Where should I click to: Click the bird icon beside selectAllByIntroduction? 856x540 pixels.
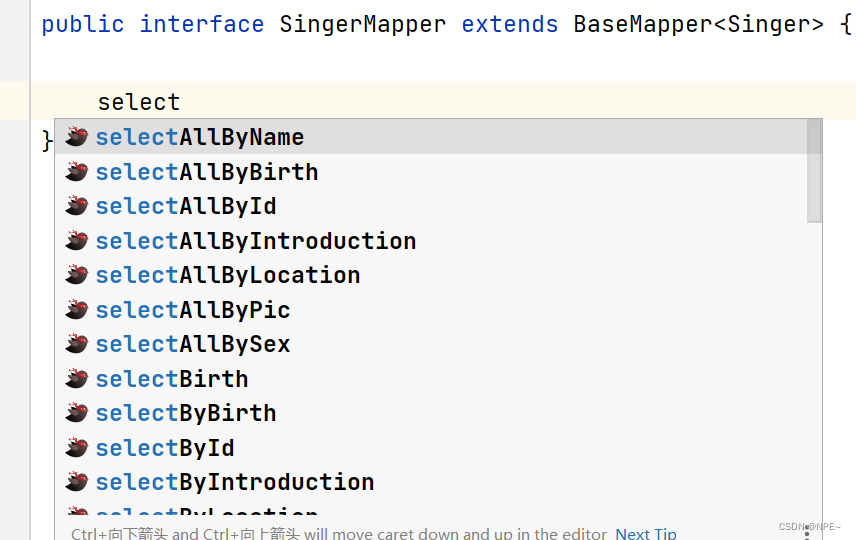76,240
